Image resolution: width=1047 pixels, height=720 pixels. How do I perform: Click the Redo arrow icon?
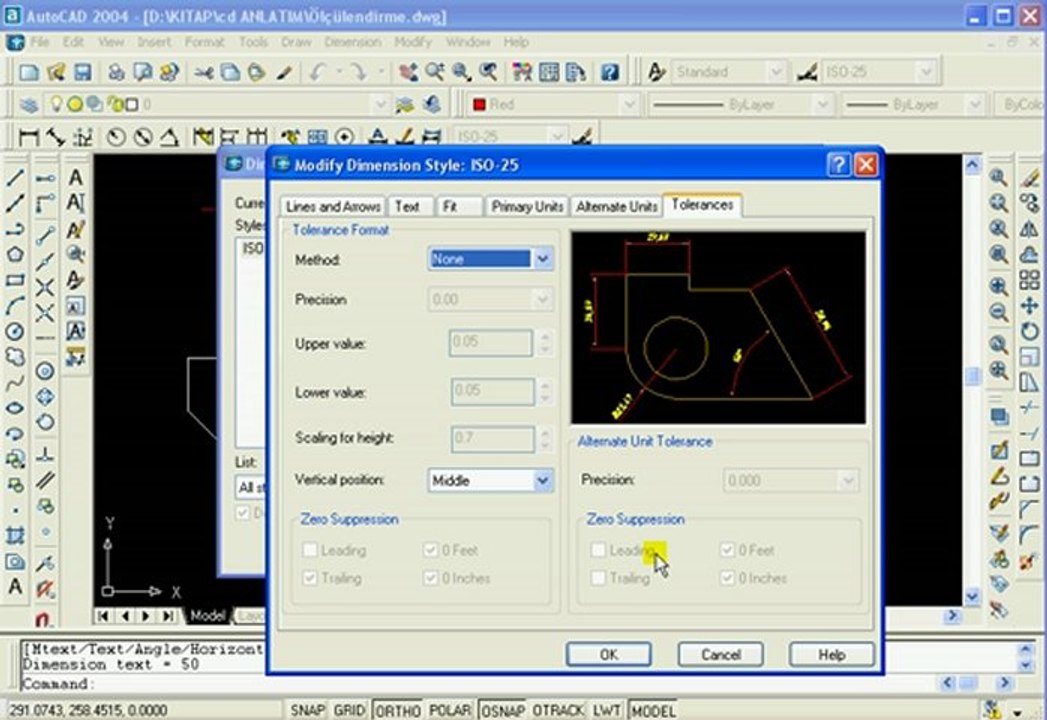tap(359, 71)
